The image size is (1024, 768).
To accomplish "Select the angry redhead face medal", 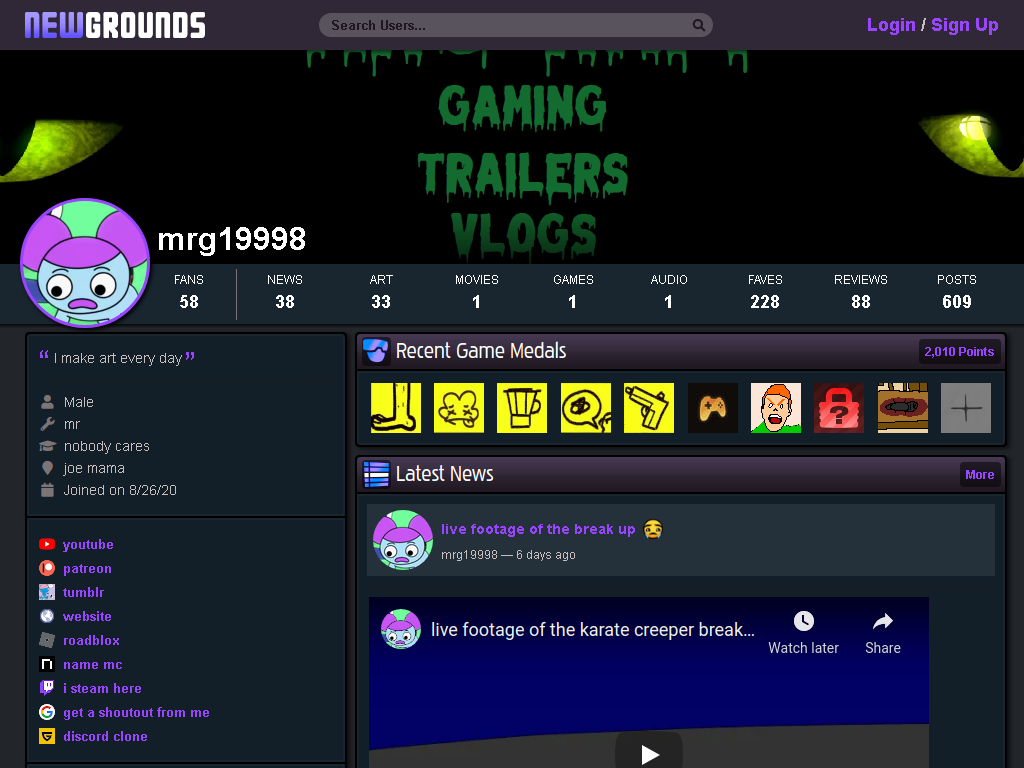I will click(x=776, y=408).
